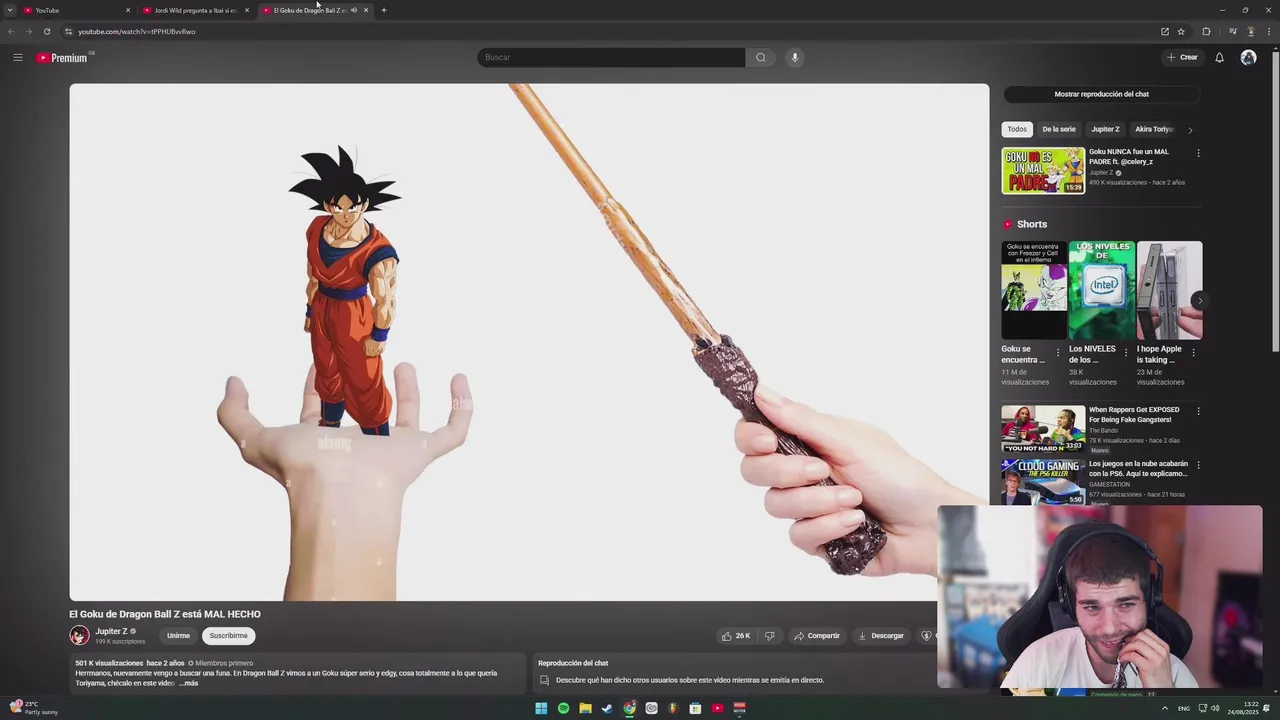Click the page vertical scrollbar
The height and width of the screenshot is (720, 1280).
coord(1275,200)
